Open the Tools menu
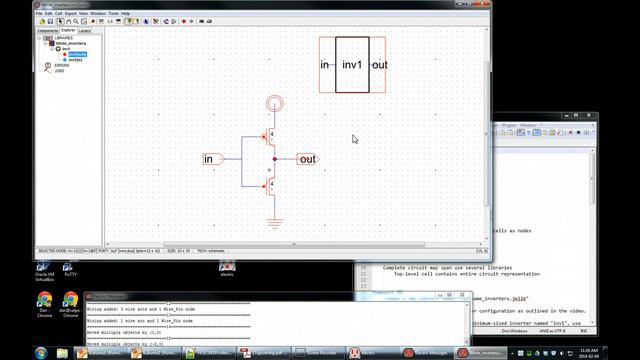The height and width of the screenshot is (360, 640). click(x=113, y=13)
